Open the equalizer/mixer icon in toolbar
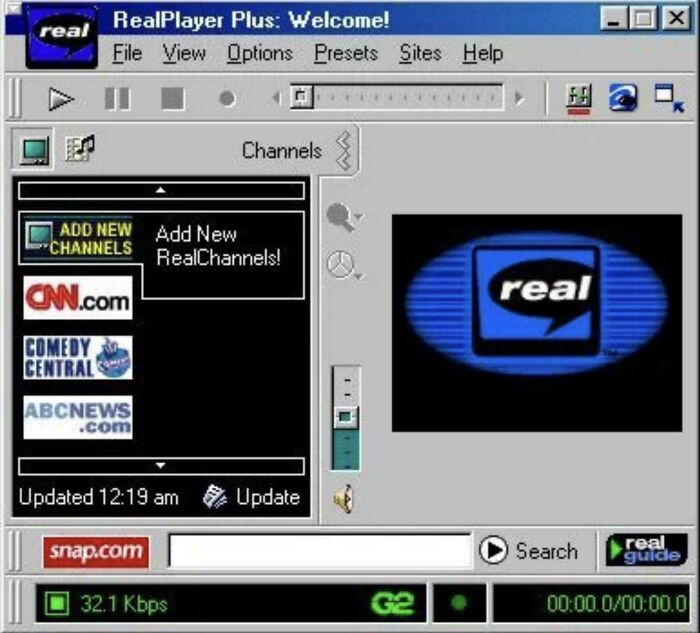Viewport: 700px width, 633px height. 578,98
